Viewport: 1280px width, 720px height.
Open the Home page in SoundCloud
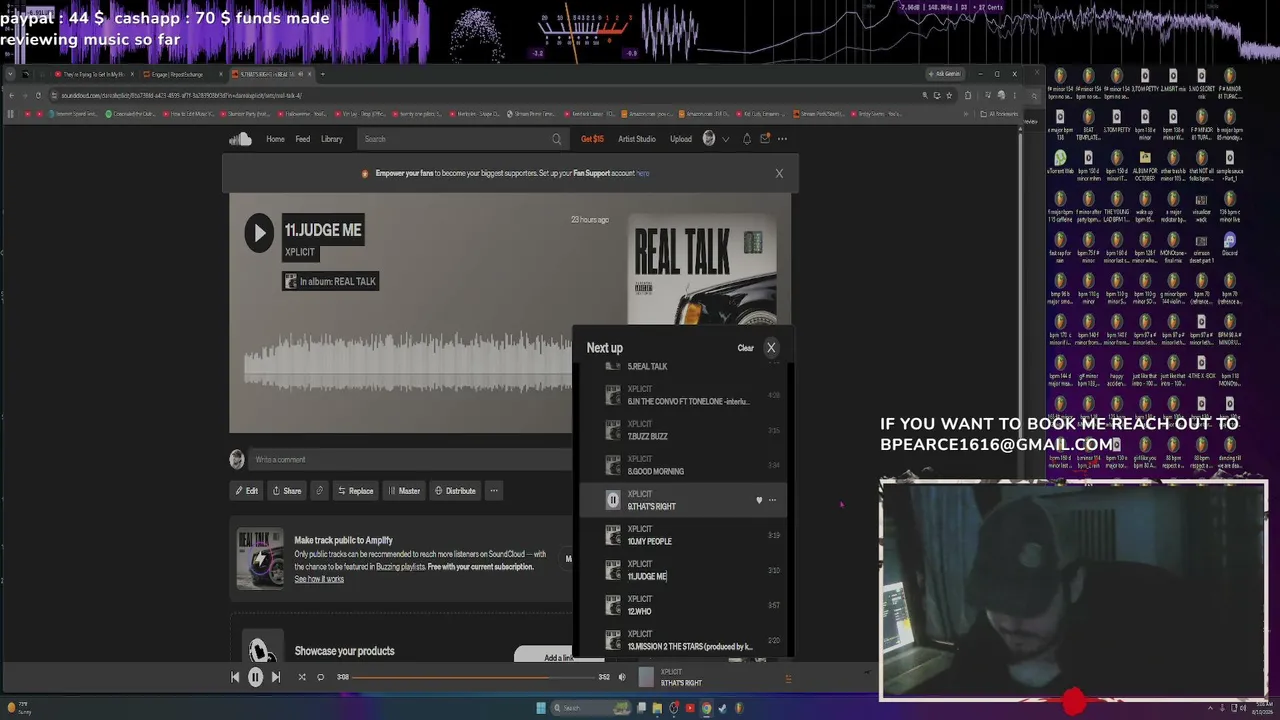click(x=275, y=139)
